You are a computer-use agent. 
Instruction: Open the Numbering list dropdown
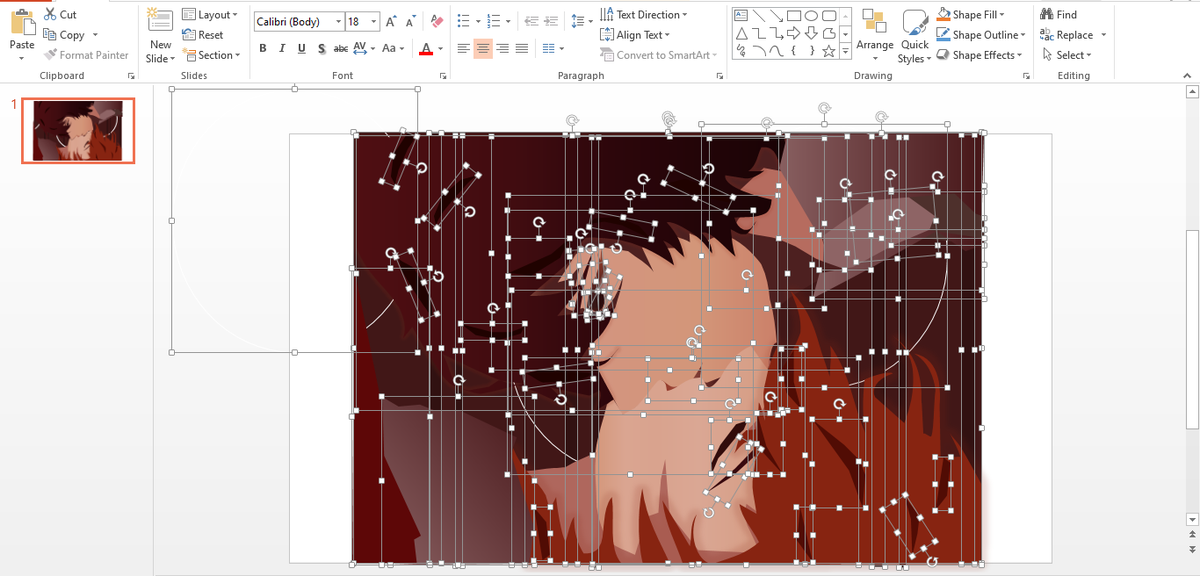pyautogui.click(x=509, y=21)
